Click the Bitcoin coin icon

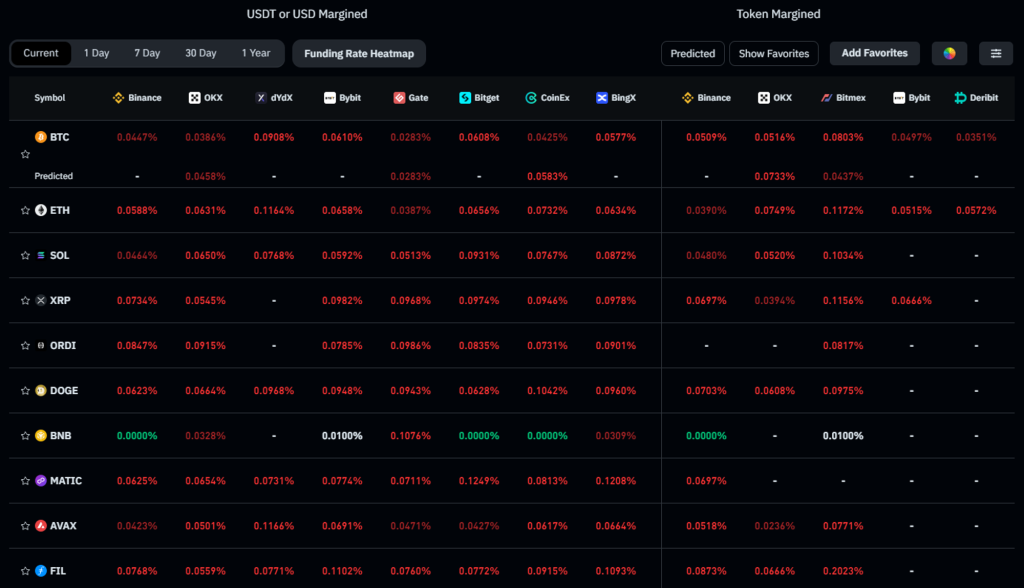click(x=41, y=136)
